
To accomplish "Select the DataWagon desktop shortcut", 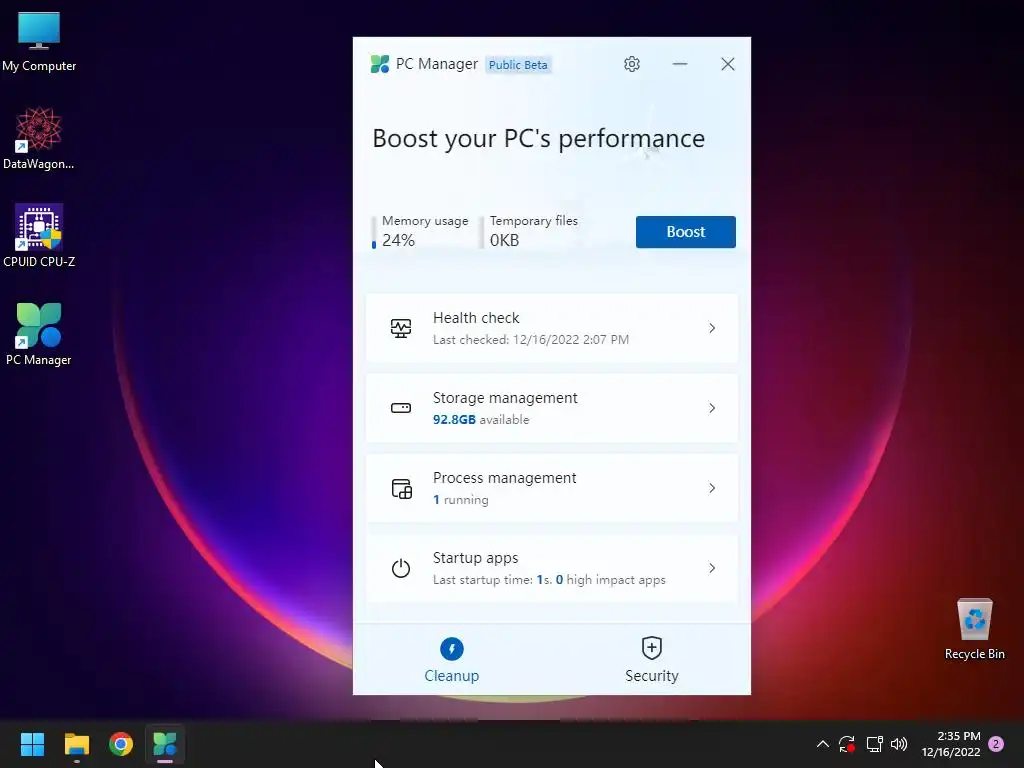I will pyautogui.click(x=39, y=138).
